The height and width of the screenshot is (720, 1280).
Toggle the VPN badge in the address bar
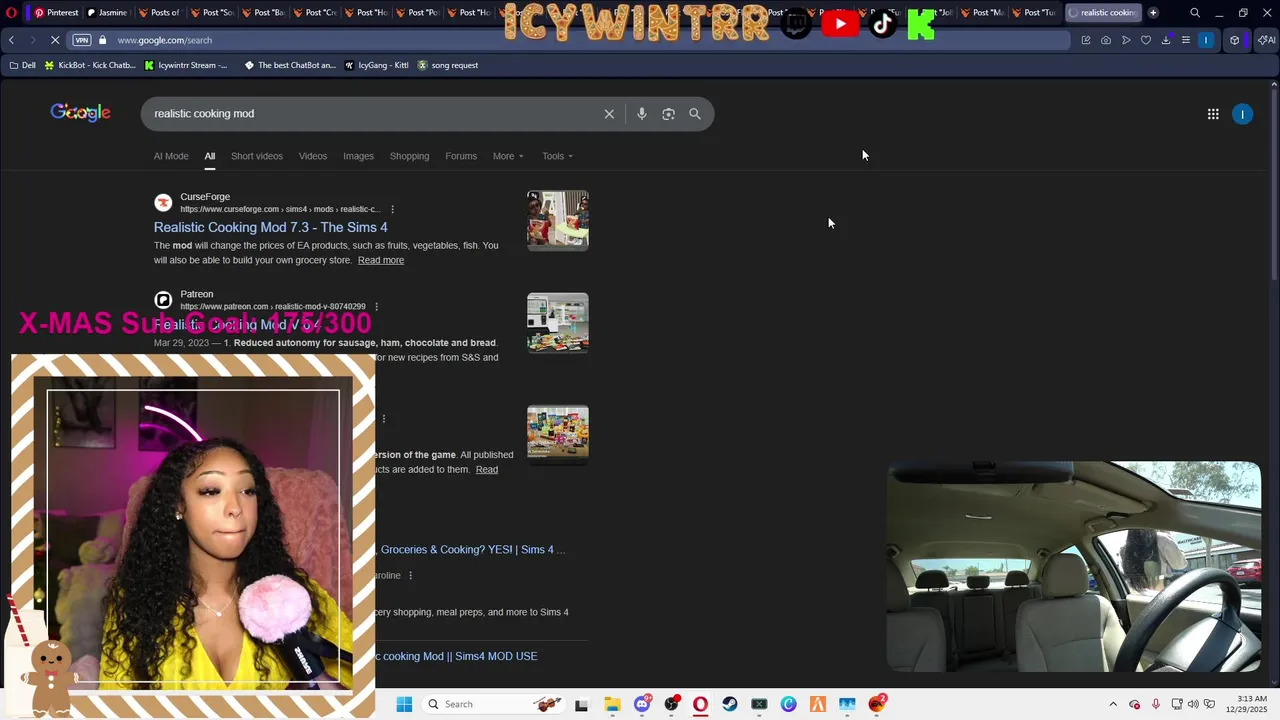[82, 40]
